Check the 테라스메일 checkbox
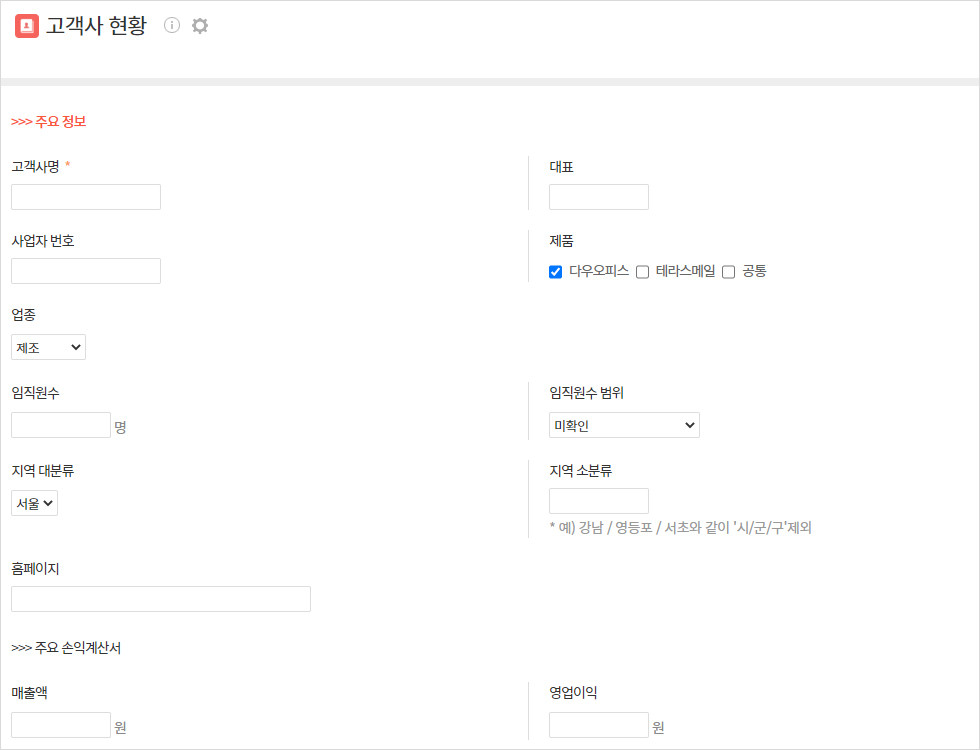This screenshot has height=750, width=980. (642, 272)
